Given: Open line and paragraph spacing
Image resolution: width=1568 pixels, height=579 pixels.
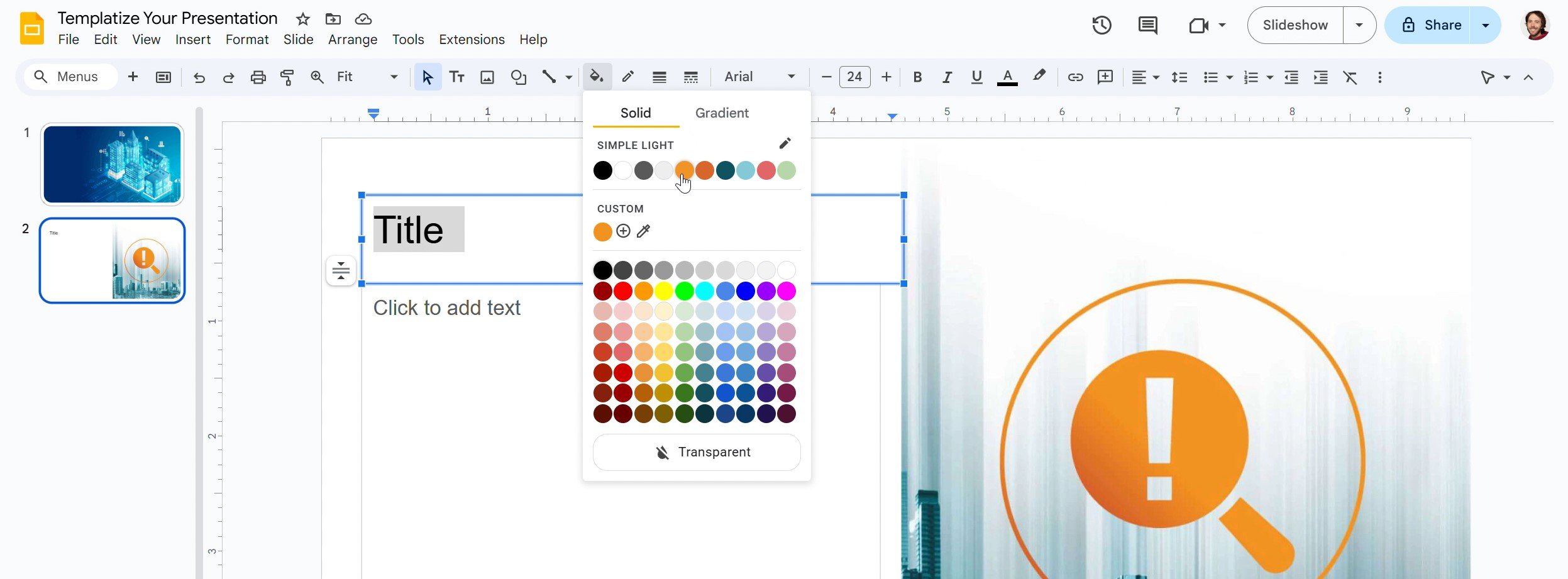Looking at the screenshot, I should pyautogui.click(x=1179, y=77).
